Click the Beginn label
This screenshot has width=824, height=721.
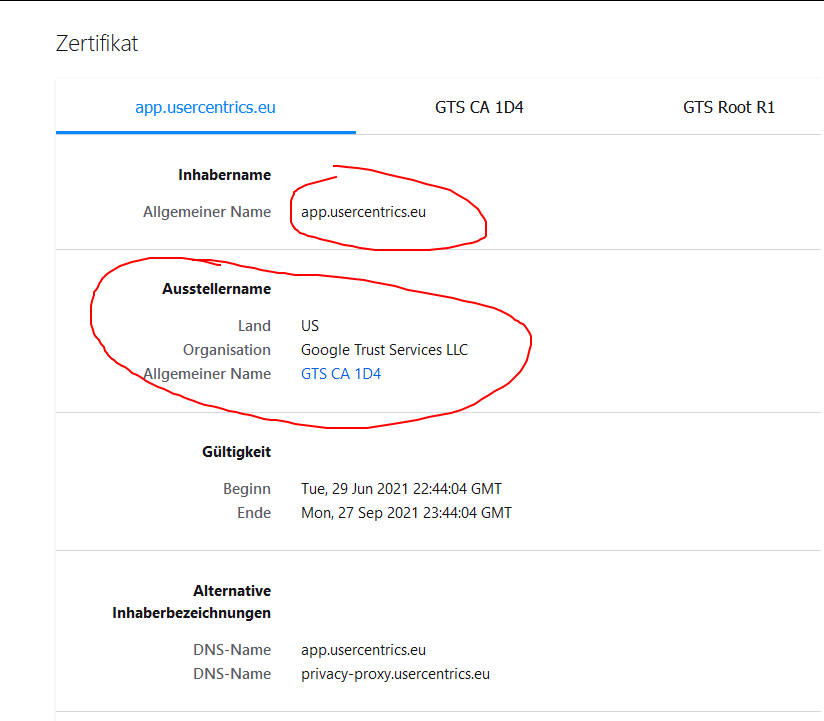pos(247,489)
